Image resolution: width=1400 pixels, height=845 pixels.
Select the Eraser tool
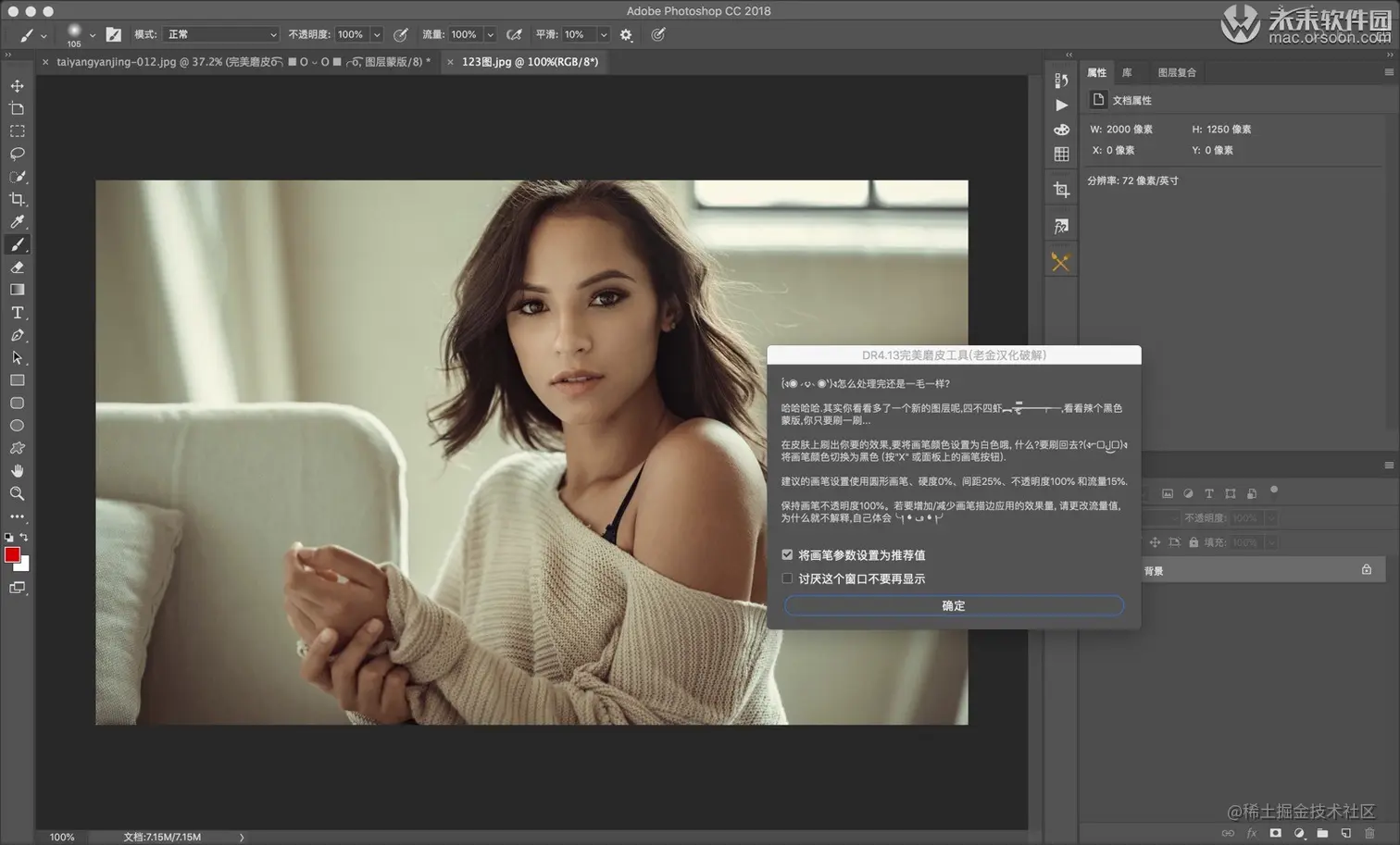tap(17, 267)
